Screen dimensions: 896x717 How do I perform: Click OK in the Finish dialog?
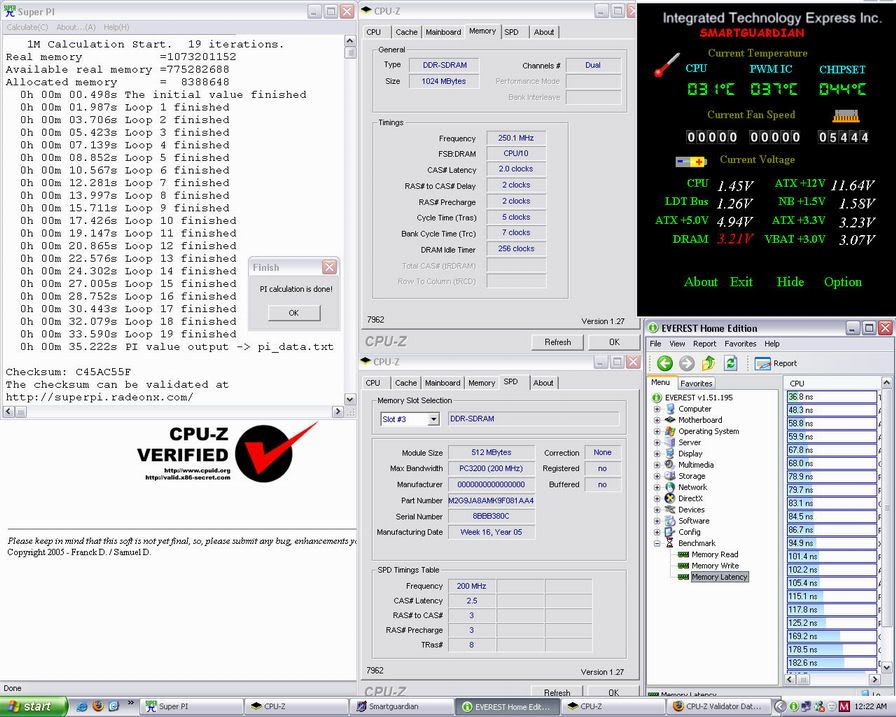[x=294, y=313]
